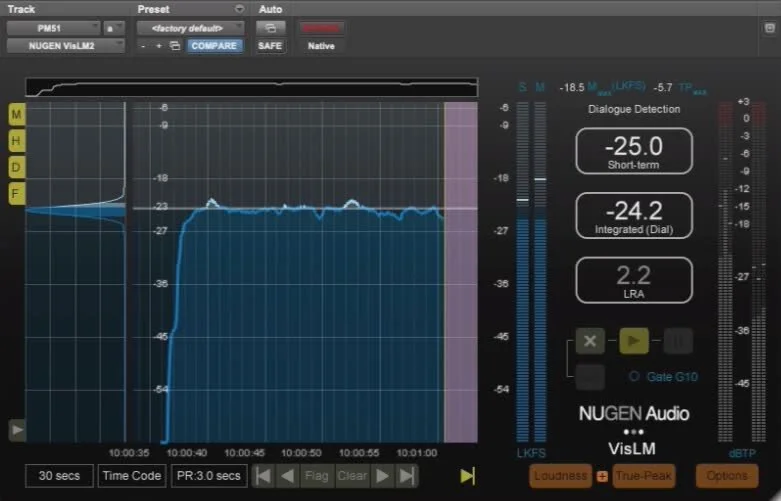Open the Options panel
The width and height of the screenshot is (781, 501).
point(727,476)
